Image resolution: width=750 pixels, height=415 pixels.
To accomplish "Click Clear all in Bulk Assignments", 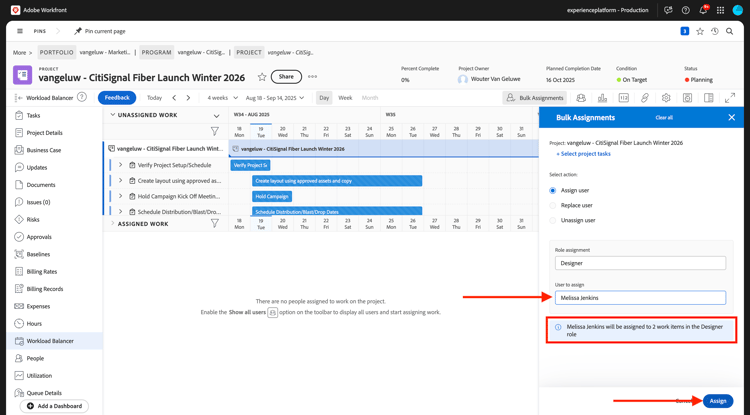I will click(664, 118).
